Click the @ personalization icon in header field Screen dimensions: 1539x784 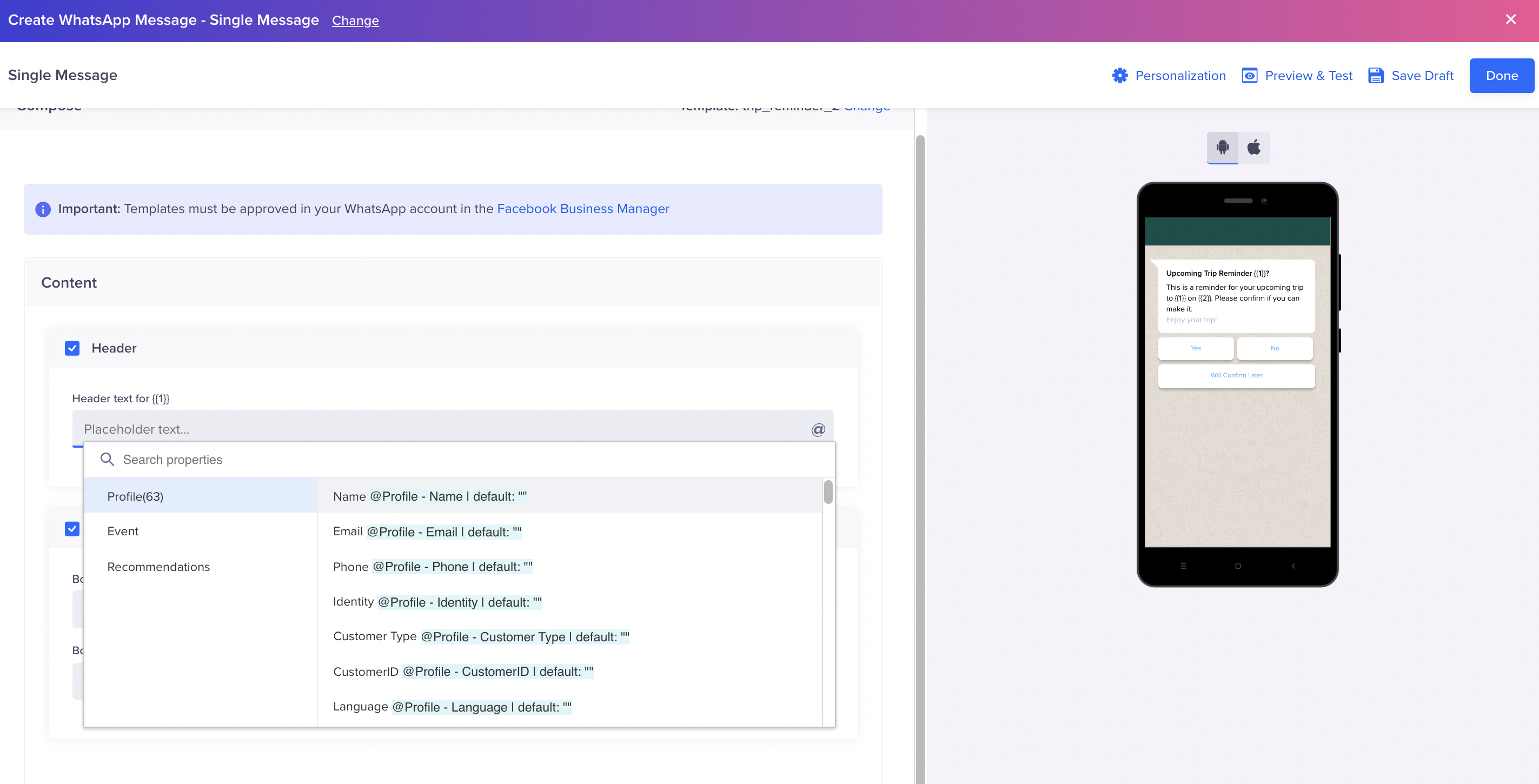[818, 429]
